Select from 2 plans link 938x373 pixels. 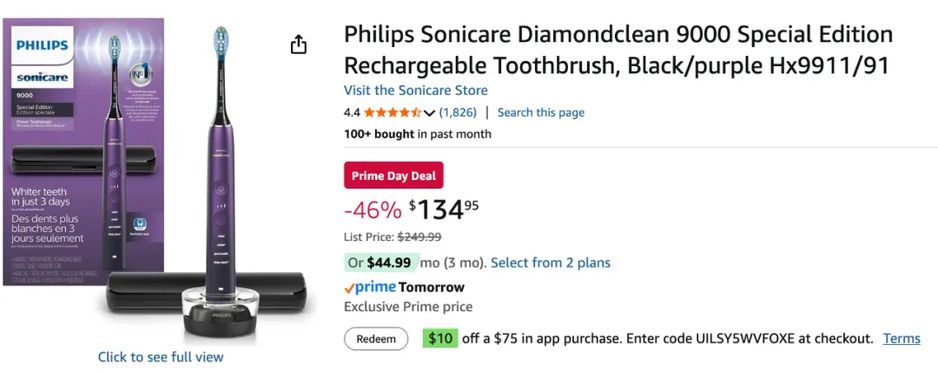coord(550,262)
